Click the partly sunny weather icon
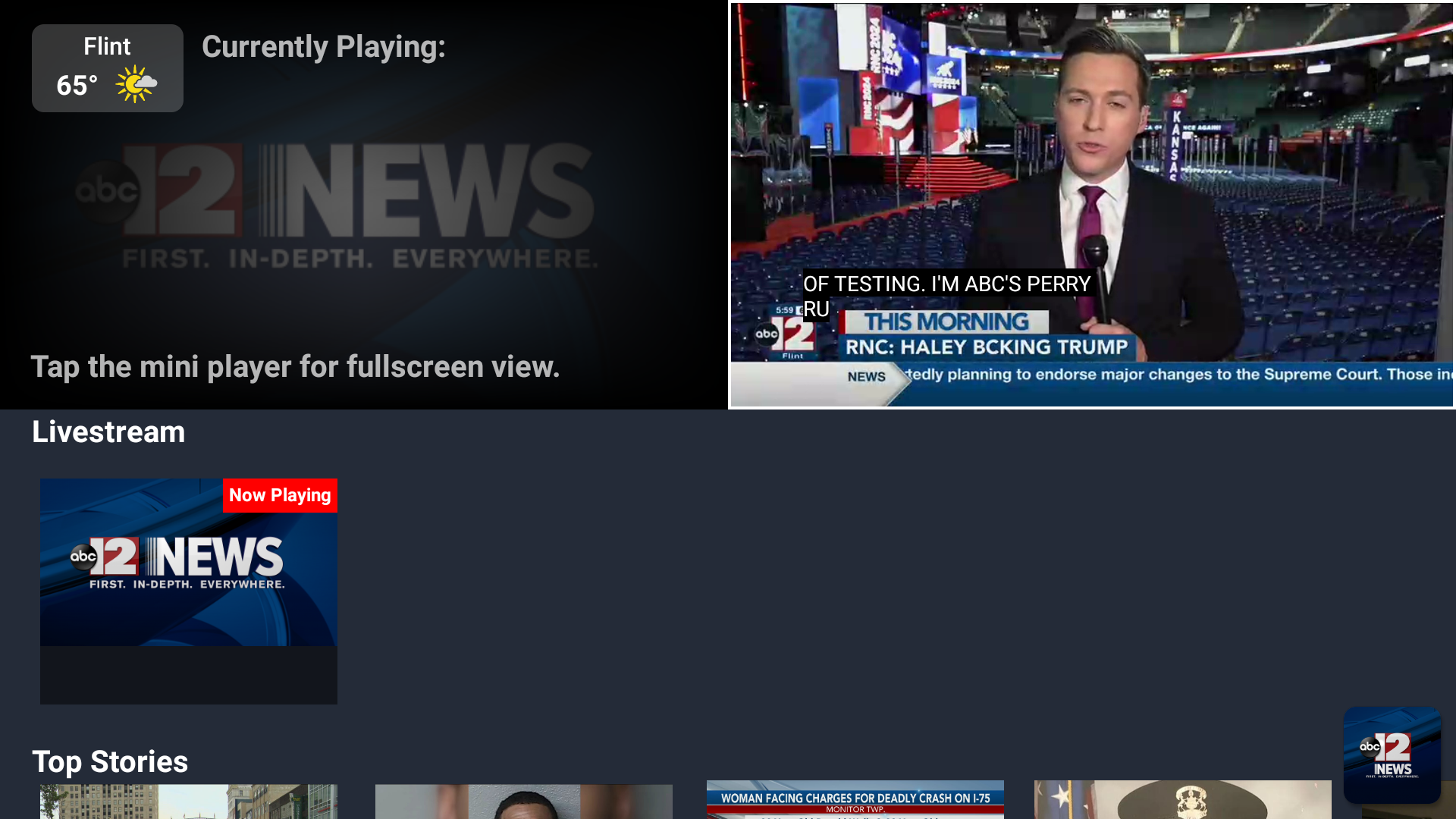 [x=136, y=84]
